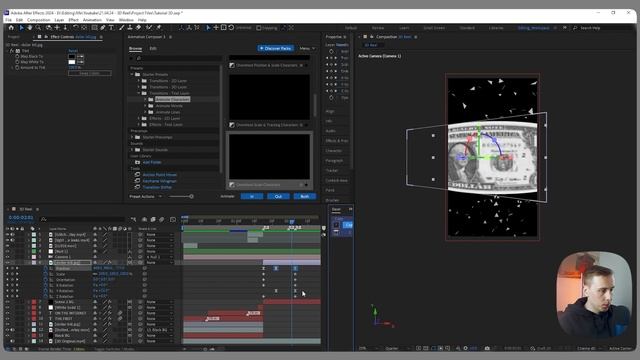The width and height of the screenshot is (640, 360).
Task: Expand Transitions - 3D Layer folder
Action: pyautogui.click(x=139, y=87)
